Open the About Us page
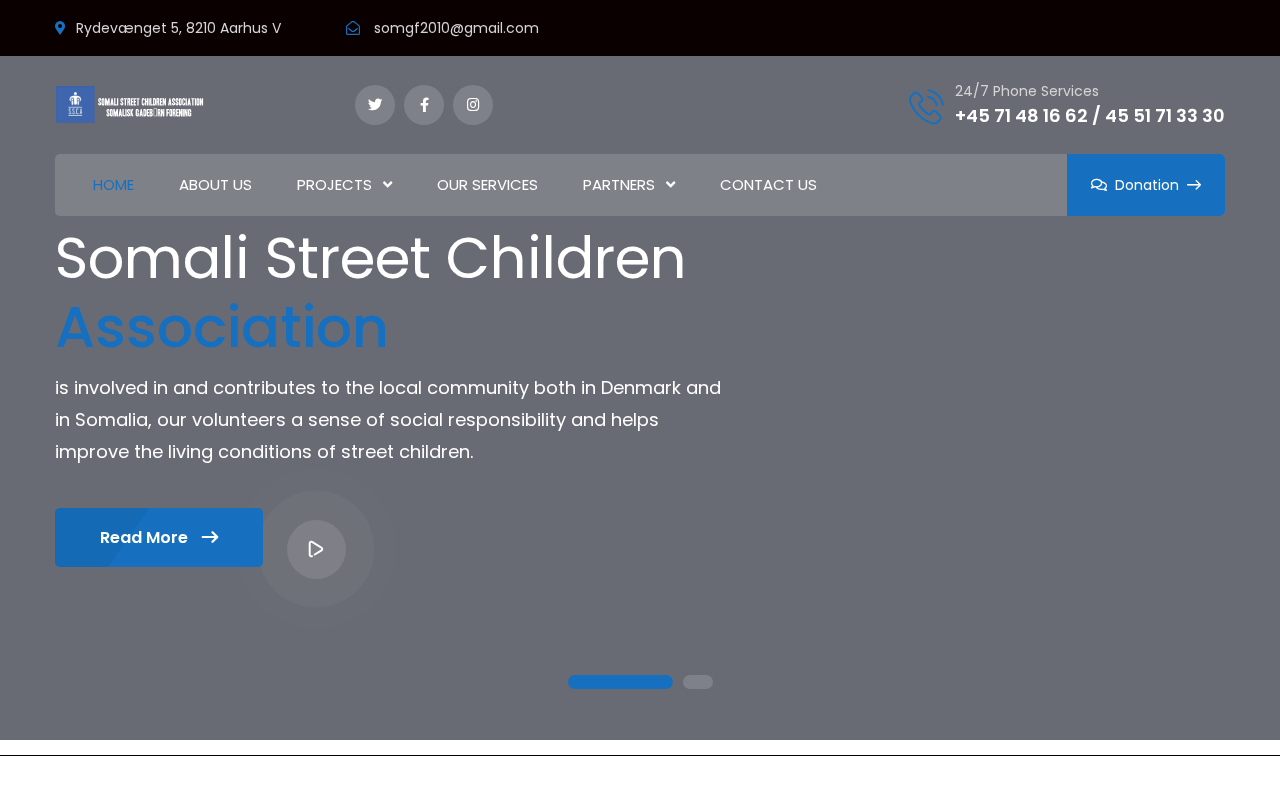The width and height of the screenshot is (1280, 800). [x=215, y=185]
